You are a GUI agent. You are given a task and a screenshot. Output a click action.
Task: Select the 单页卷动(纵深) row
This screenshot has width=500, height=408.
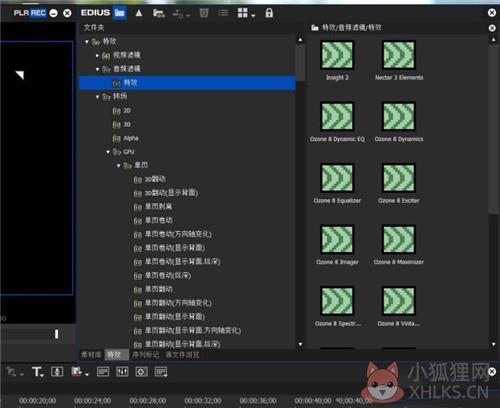[x=162, y=276]
